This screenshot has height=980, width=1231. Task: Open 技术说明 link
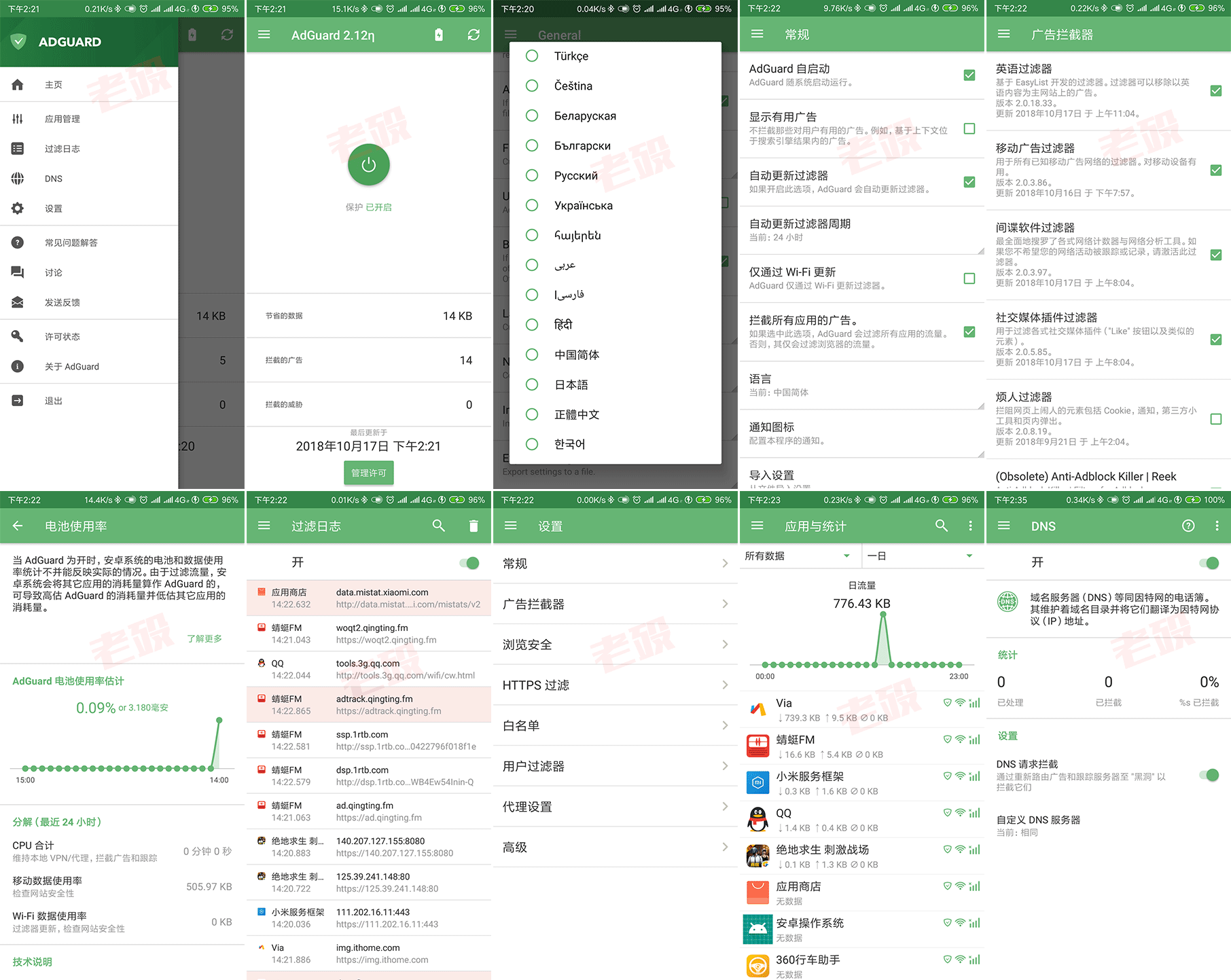[x=32, y=962]
